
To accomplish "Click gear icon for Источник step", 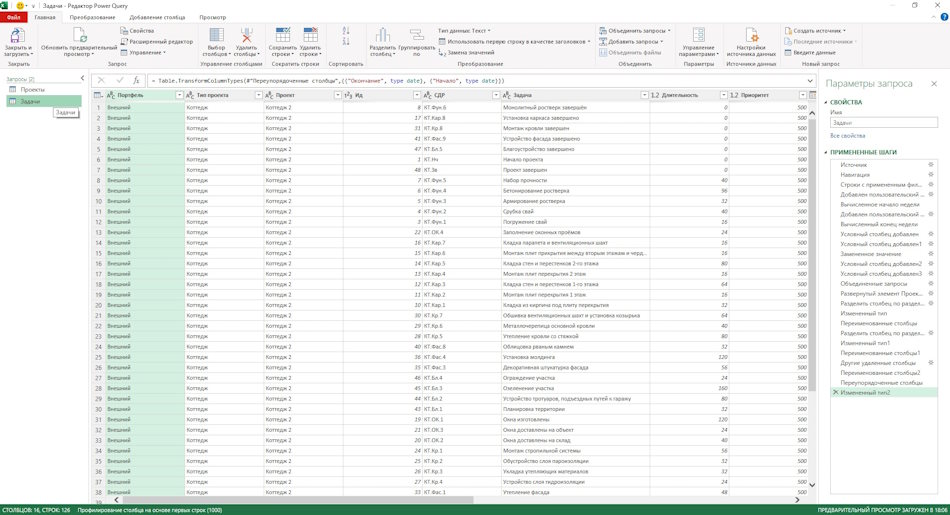I will [931, 165].
